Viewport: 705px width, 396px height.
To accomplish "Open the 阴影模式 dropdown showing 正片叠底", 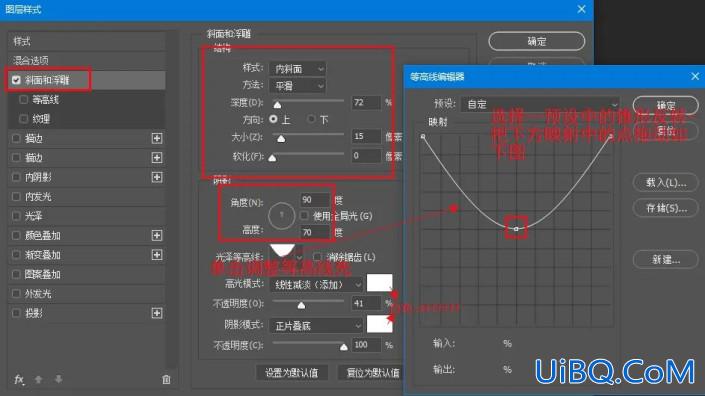I will pos(316,325).
